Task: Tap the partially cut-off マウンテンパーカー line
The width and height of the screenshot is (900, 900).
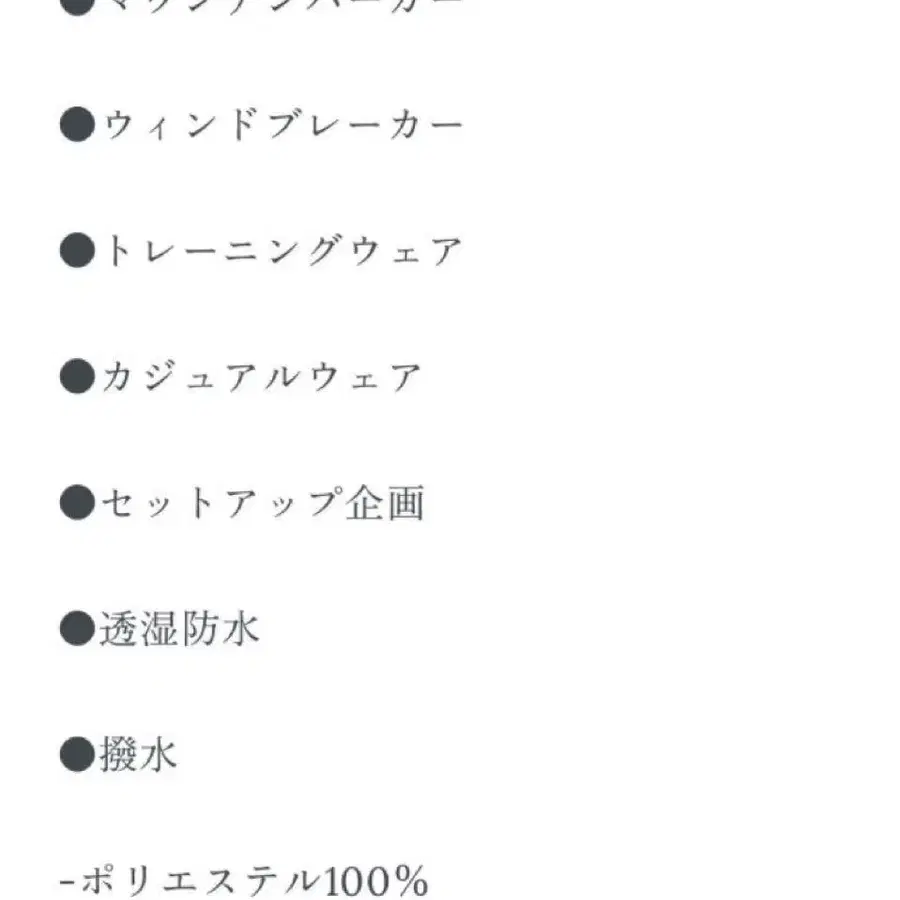Action: pyautogui.click(x=281, y=5)
